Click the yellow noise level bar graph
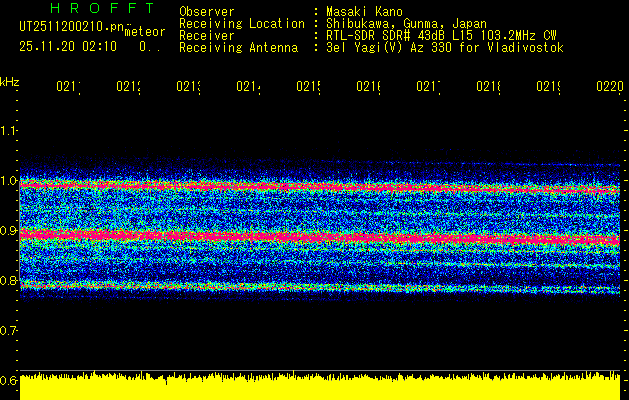Screen dimensions: 629x400 tap(320, 388)
